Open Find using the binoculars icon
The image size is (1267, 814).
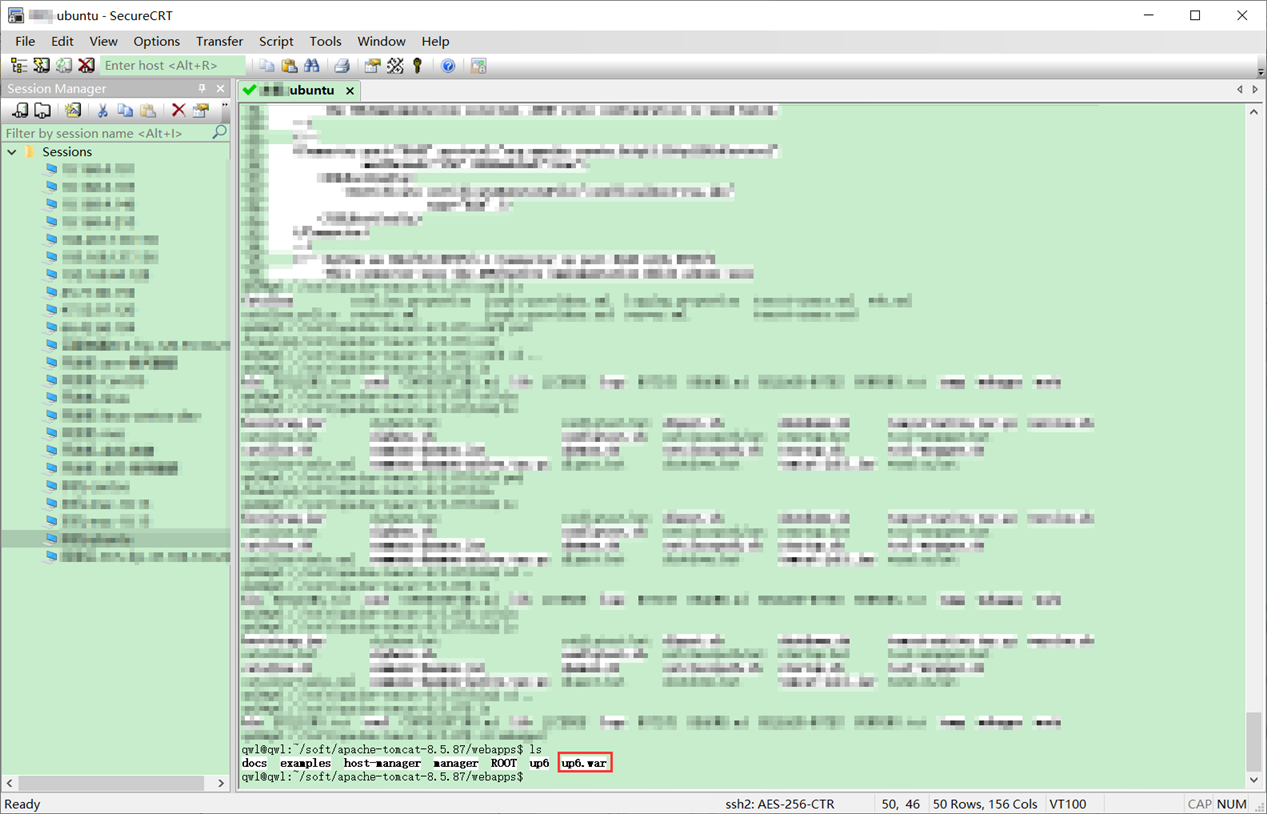pos(312,65)
